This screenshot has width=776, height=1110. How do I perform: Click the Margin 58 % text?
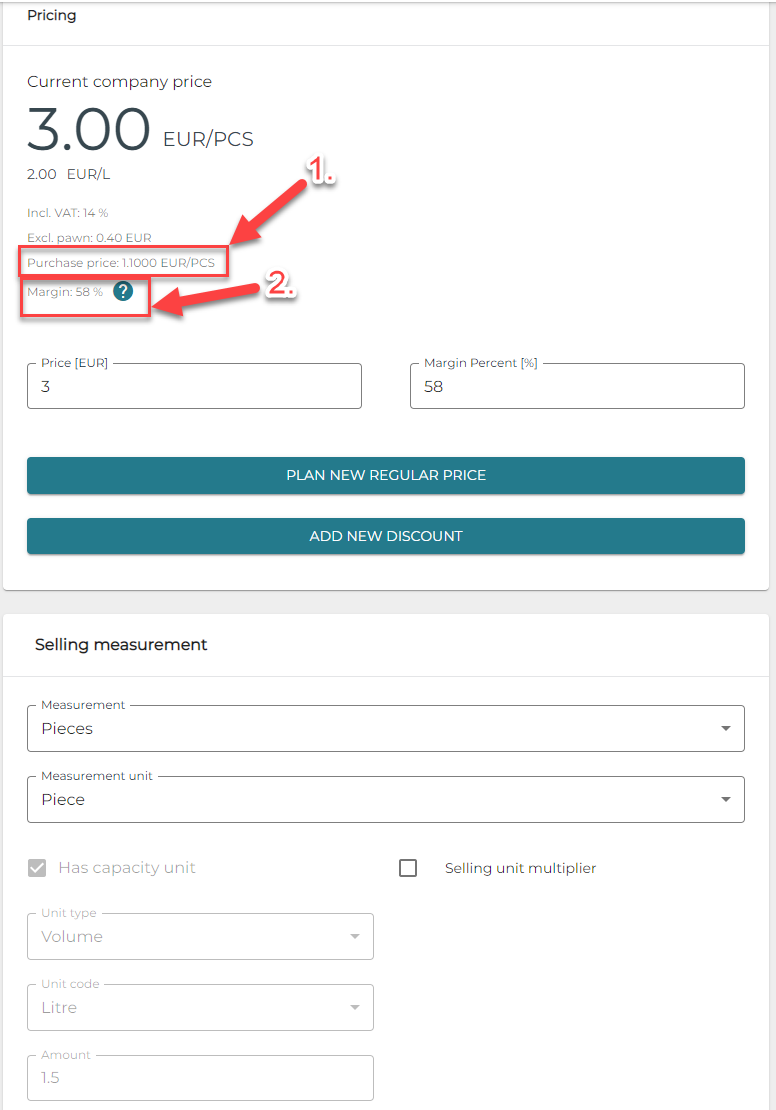(x=65, y=292)
